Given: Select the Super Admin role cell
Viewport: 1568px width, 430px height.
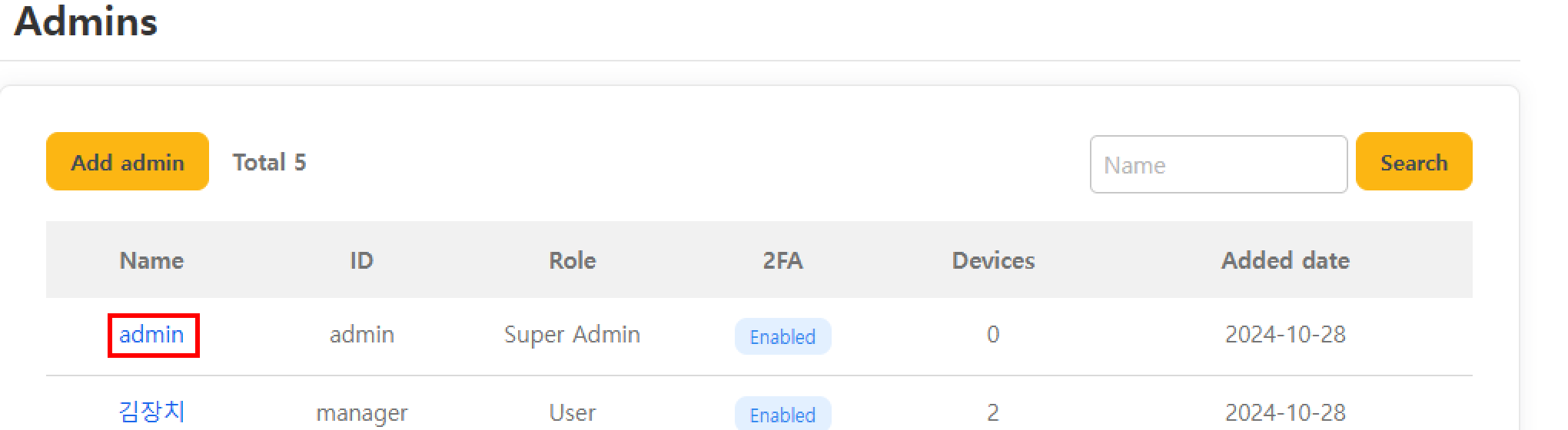Looking at the screenshot, I should pos(572,335).
